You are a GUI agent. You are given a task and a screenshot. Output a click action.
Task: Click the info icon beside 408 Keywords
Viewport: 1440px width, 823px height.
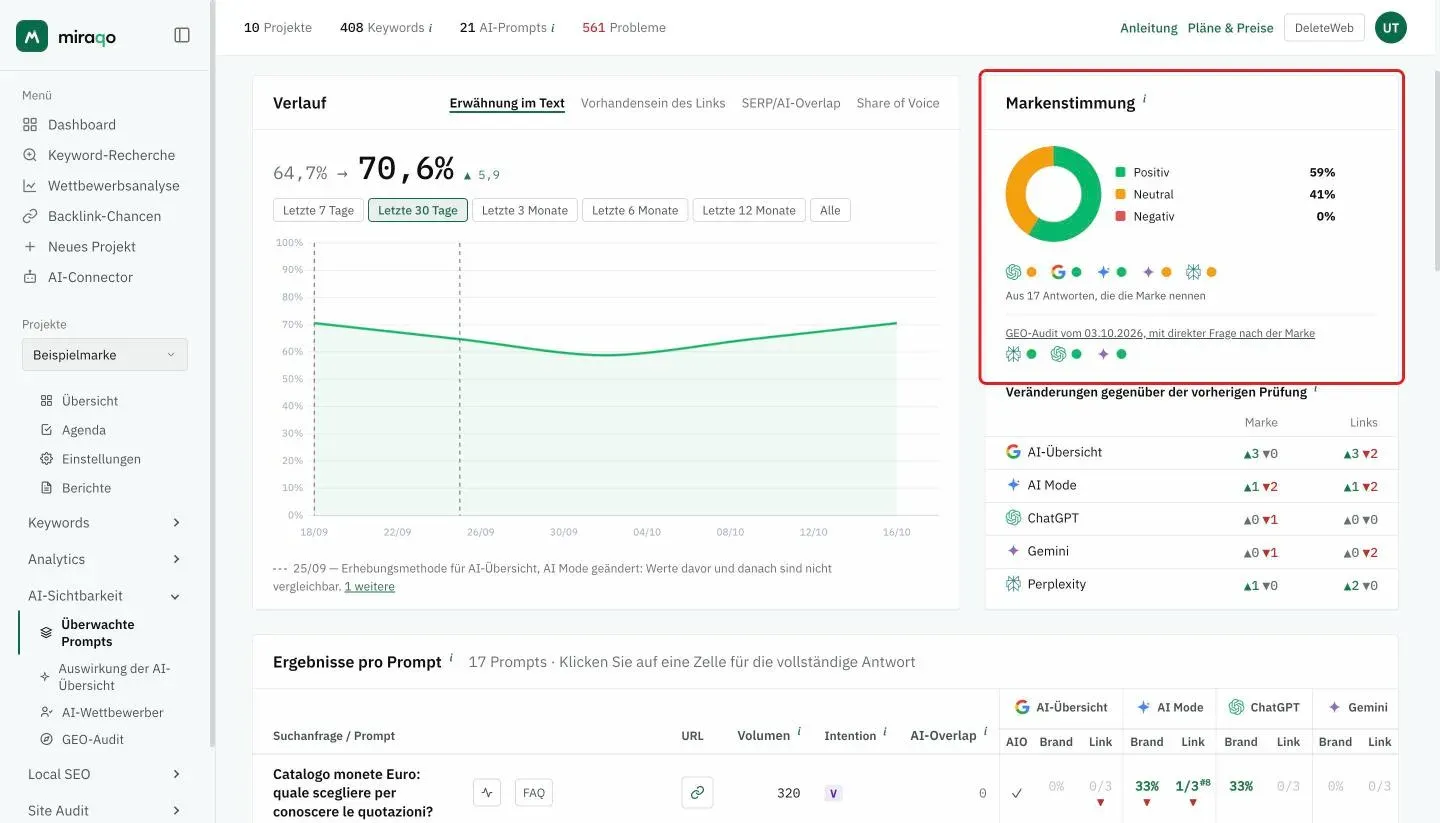coord(430,28)
